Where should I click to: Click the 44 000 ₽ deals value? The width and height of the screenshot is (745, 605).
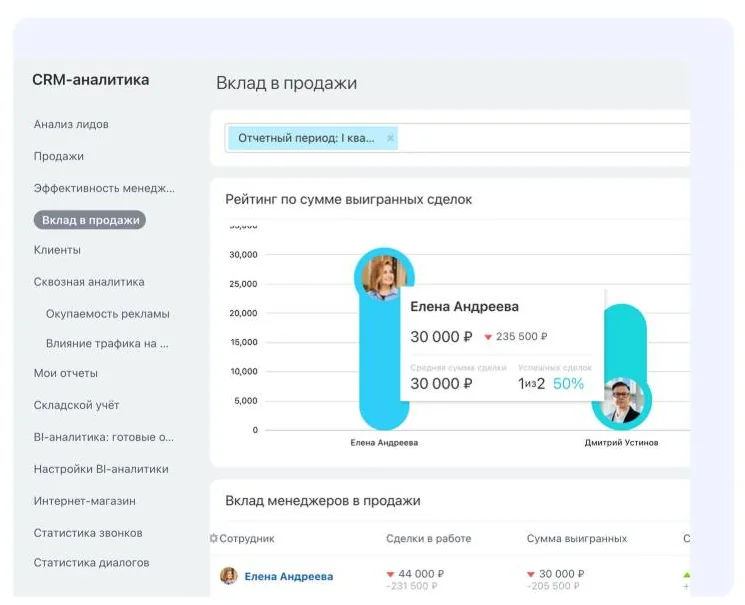pos(421,574)
